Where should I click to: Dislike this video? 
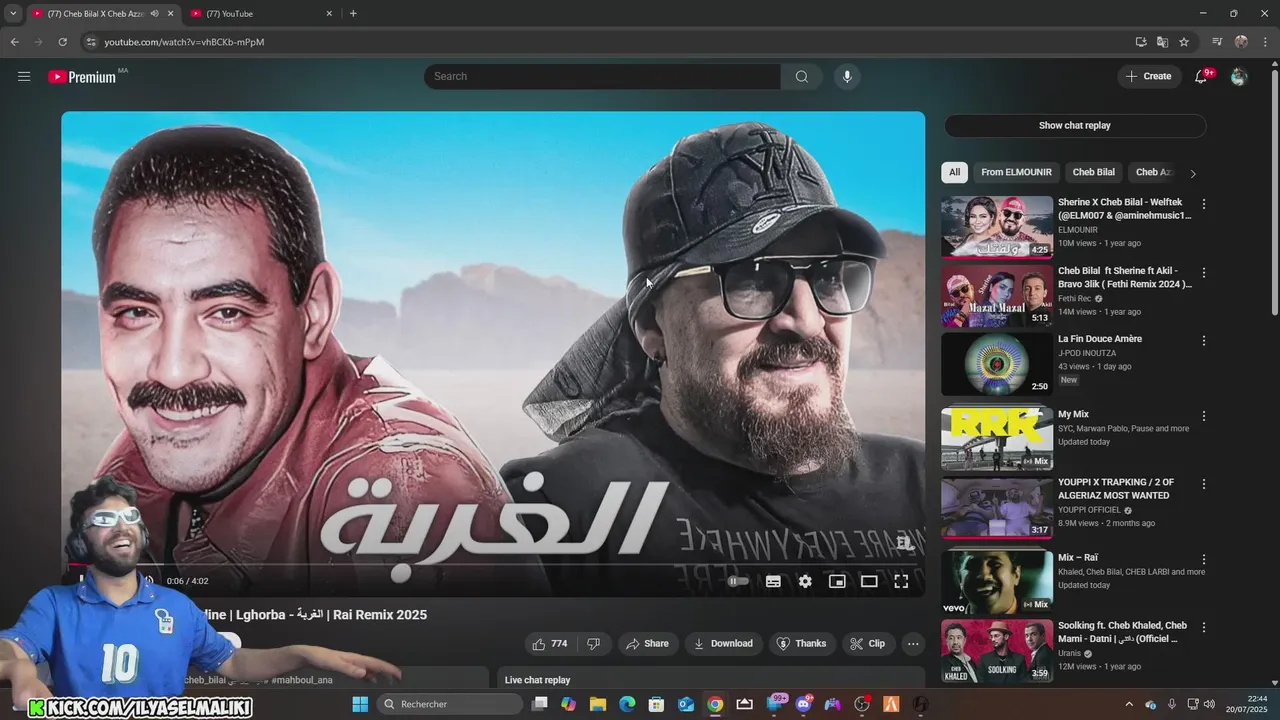point(593,643)
